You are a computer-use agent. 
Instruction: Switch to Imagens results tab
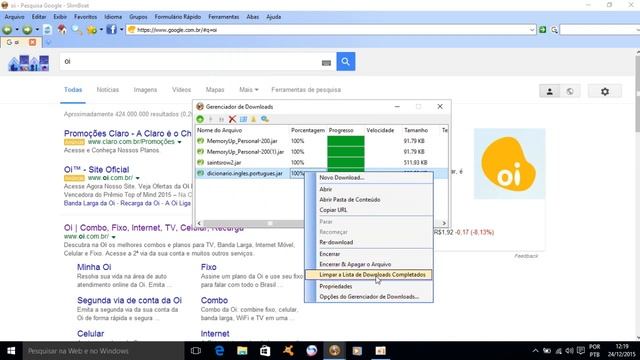pyautogui.click(x=145, y=90)
